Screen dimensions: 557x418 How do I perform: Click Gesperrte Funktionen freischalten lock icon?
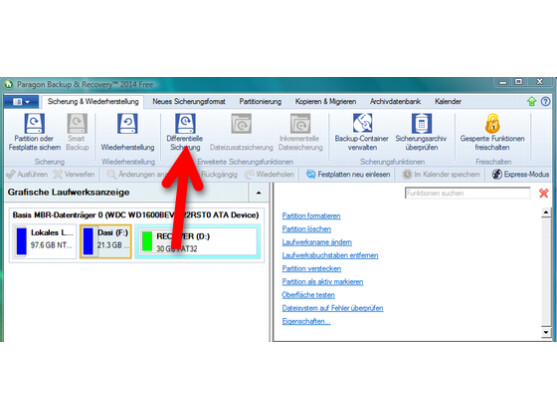pyautogui.click(x=492, y=123)
